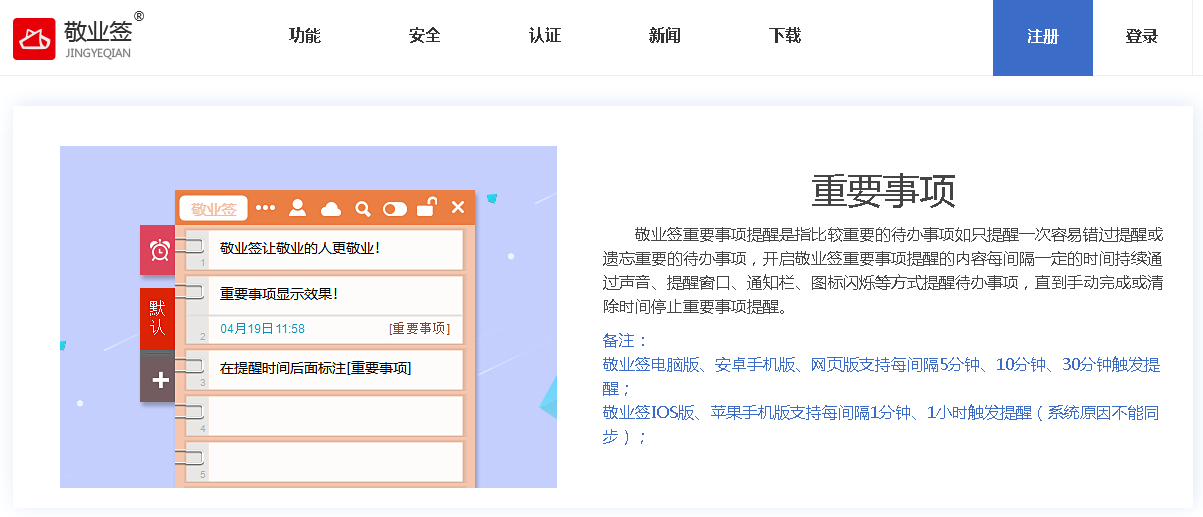This screenshot has width=1203, height=517.
Task: Select note 在提醒时间后面标注[重要事项]
Action: 325,369
